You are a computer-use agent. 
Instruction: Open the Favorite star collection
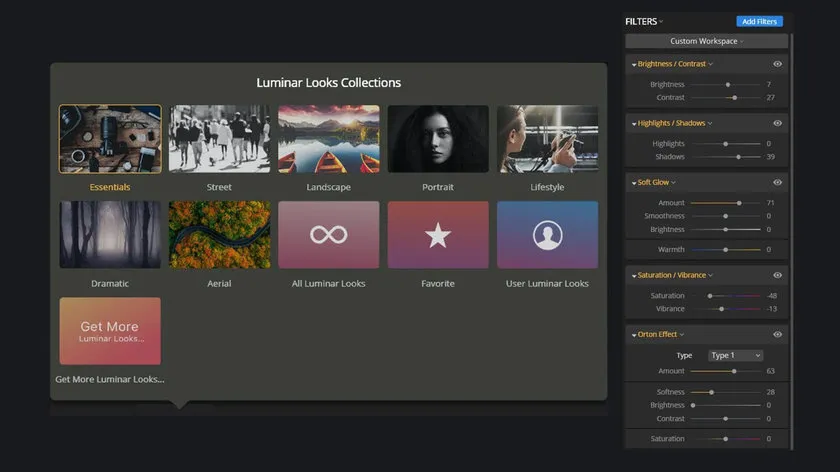[x=438, y=235]
